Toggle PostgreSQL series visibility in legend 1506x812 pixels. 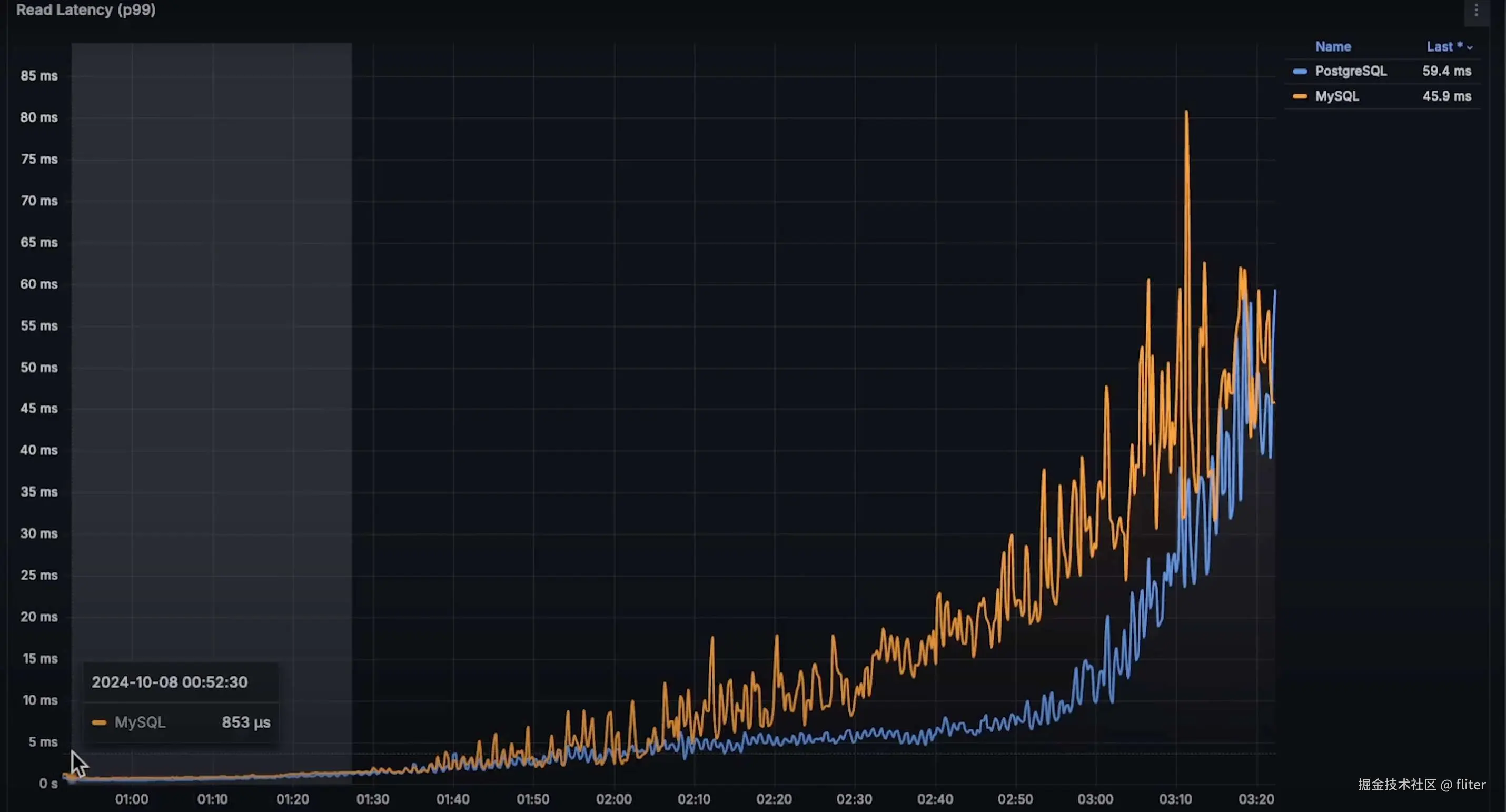click(x=1351, y=71)
